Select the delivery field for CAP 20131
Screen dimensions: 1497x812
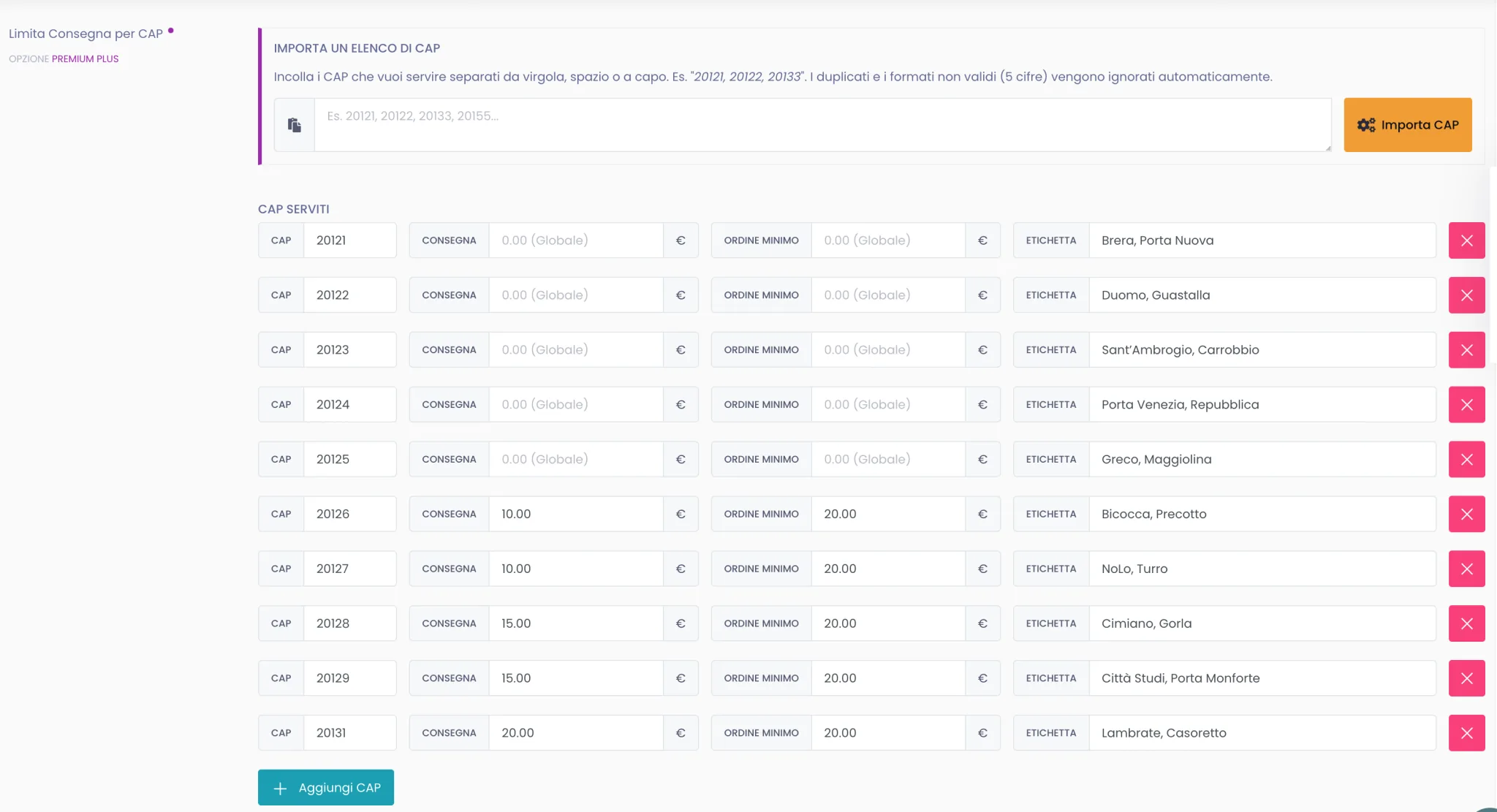(x=576, y=732)
